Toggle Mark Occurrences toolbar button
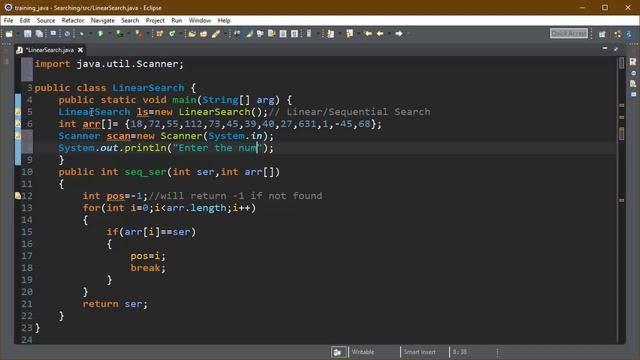This screenshot has width=640, height=360. click(249, 33)
